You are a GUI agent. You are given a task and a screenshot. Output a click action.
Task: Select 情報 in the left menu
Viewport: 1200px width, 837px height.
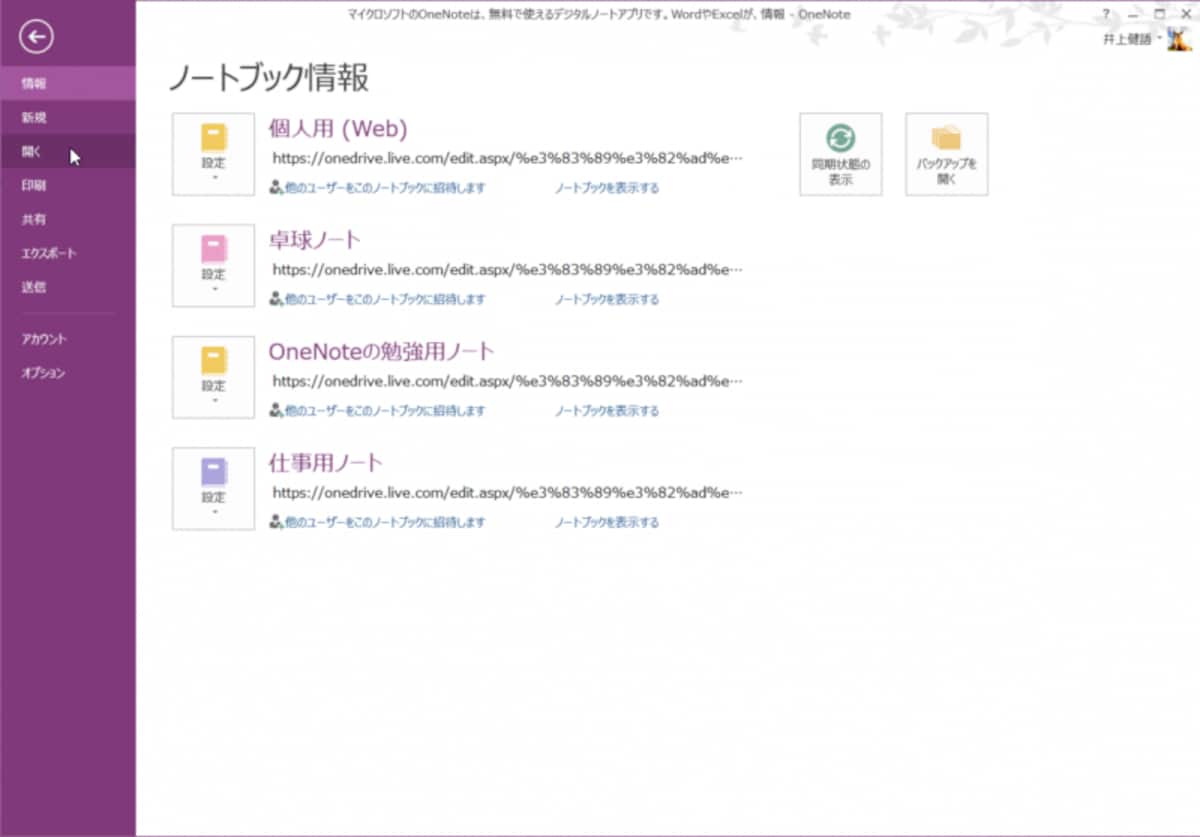[68, 83]
